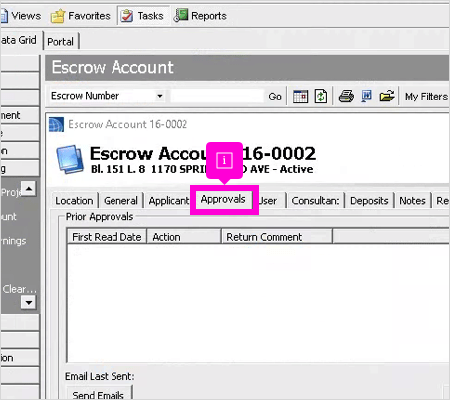Click the pink info callout icon
This screenshot has height=400, width=450.
point(224,160)
